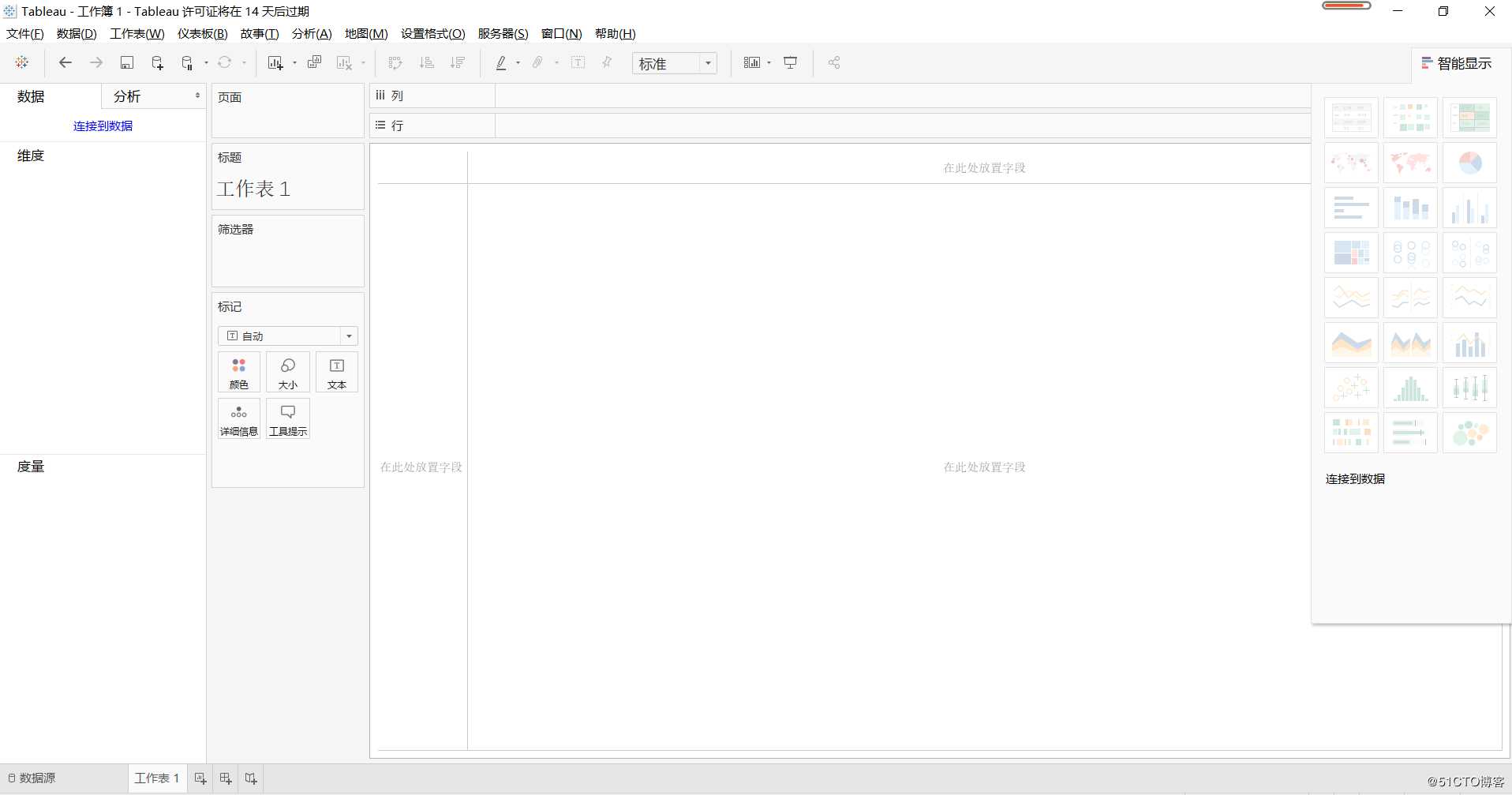Select the packed bubbles chart thumbnail
Screen dimensions: 1512x795
(x=1469, y=433)
